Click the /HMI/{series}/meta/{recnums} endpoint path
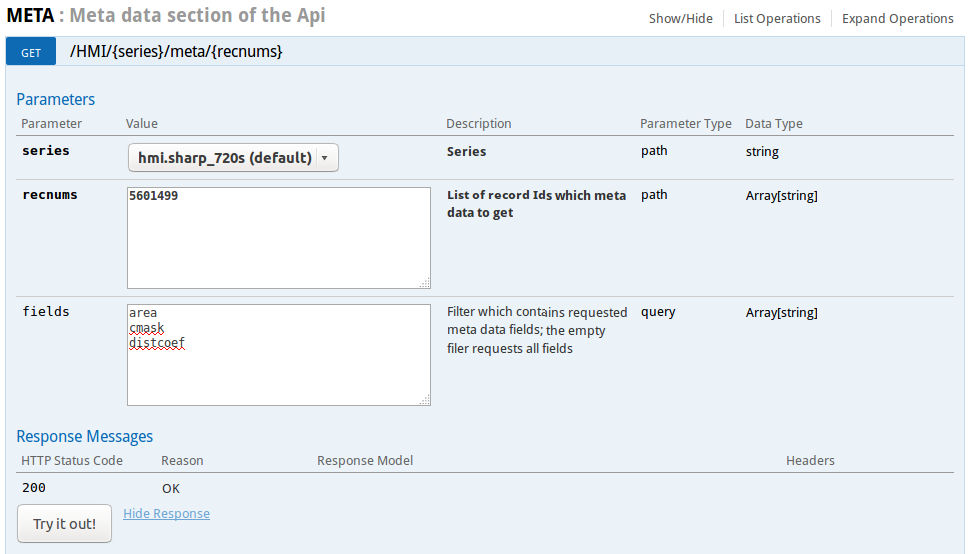971x554 pixels. pyautogui.click(x=176, y=51)
